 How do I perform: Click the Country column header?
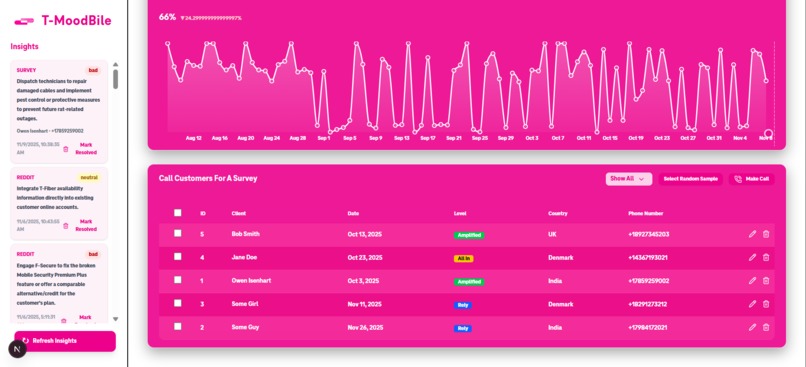point(558,213)
